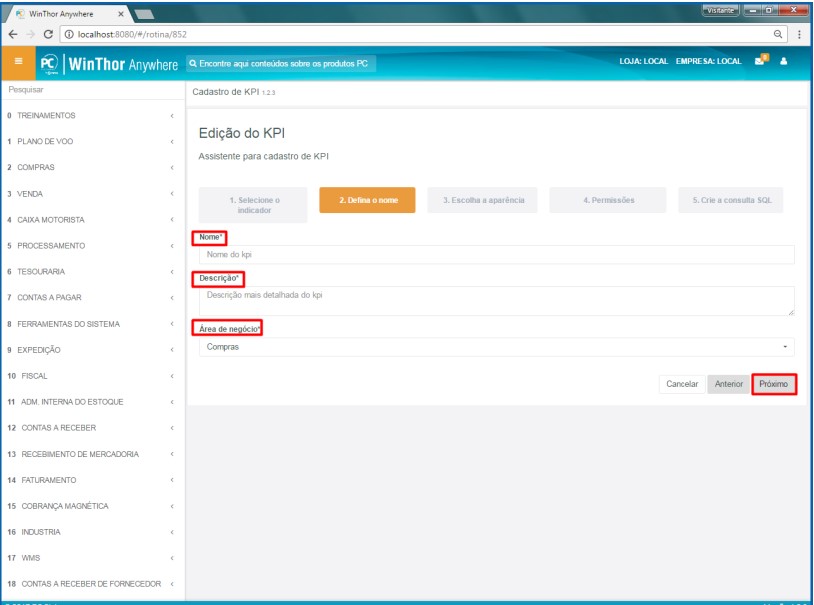Click the EMPRESA: LOCAL header text
The width and height of the screenshot is (814, 605).
click(708, 61)
